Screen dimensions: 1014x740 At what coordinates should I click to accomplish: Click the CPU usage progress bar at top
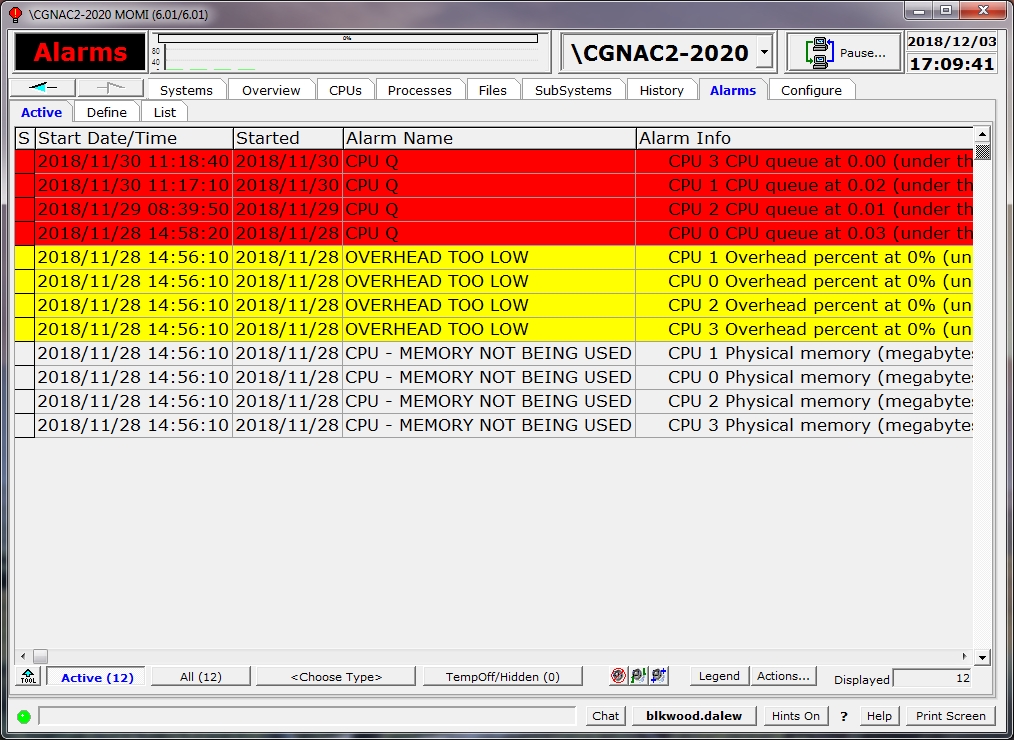coord(347,39)
